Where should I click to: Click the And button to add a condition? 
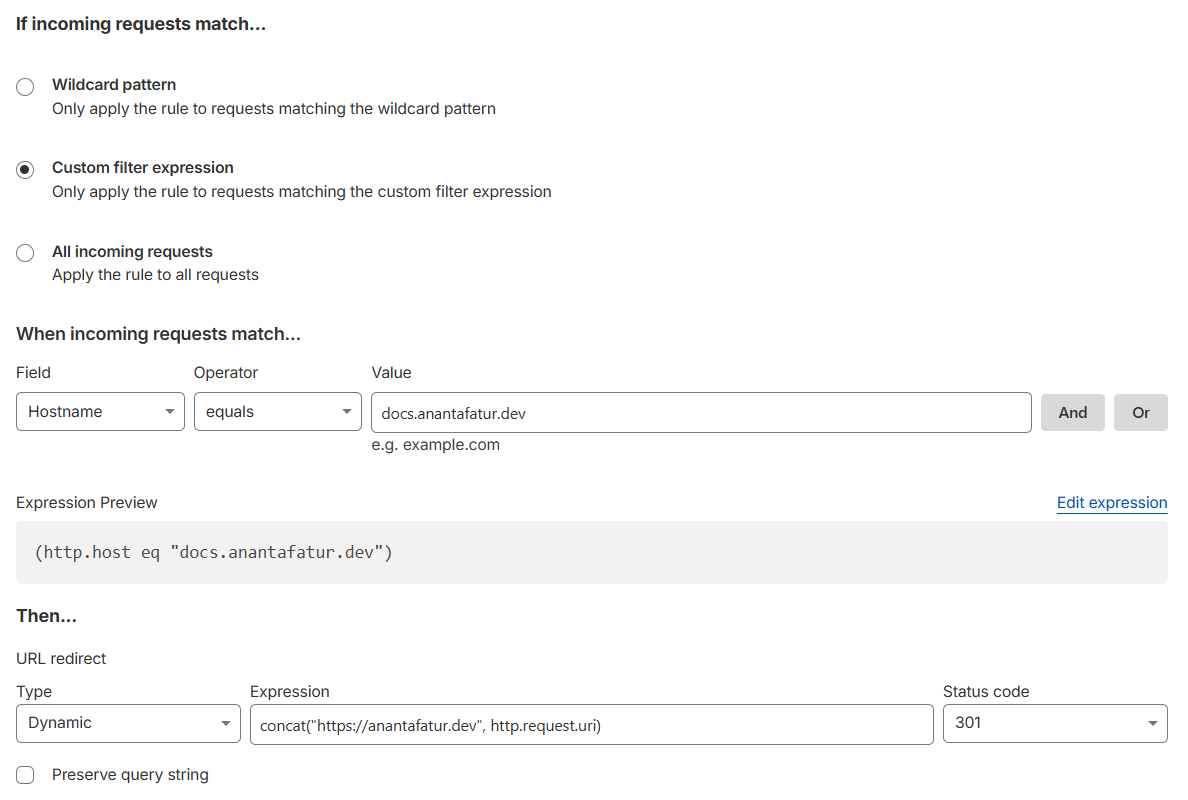click(1072, 412)
